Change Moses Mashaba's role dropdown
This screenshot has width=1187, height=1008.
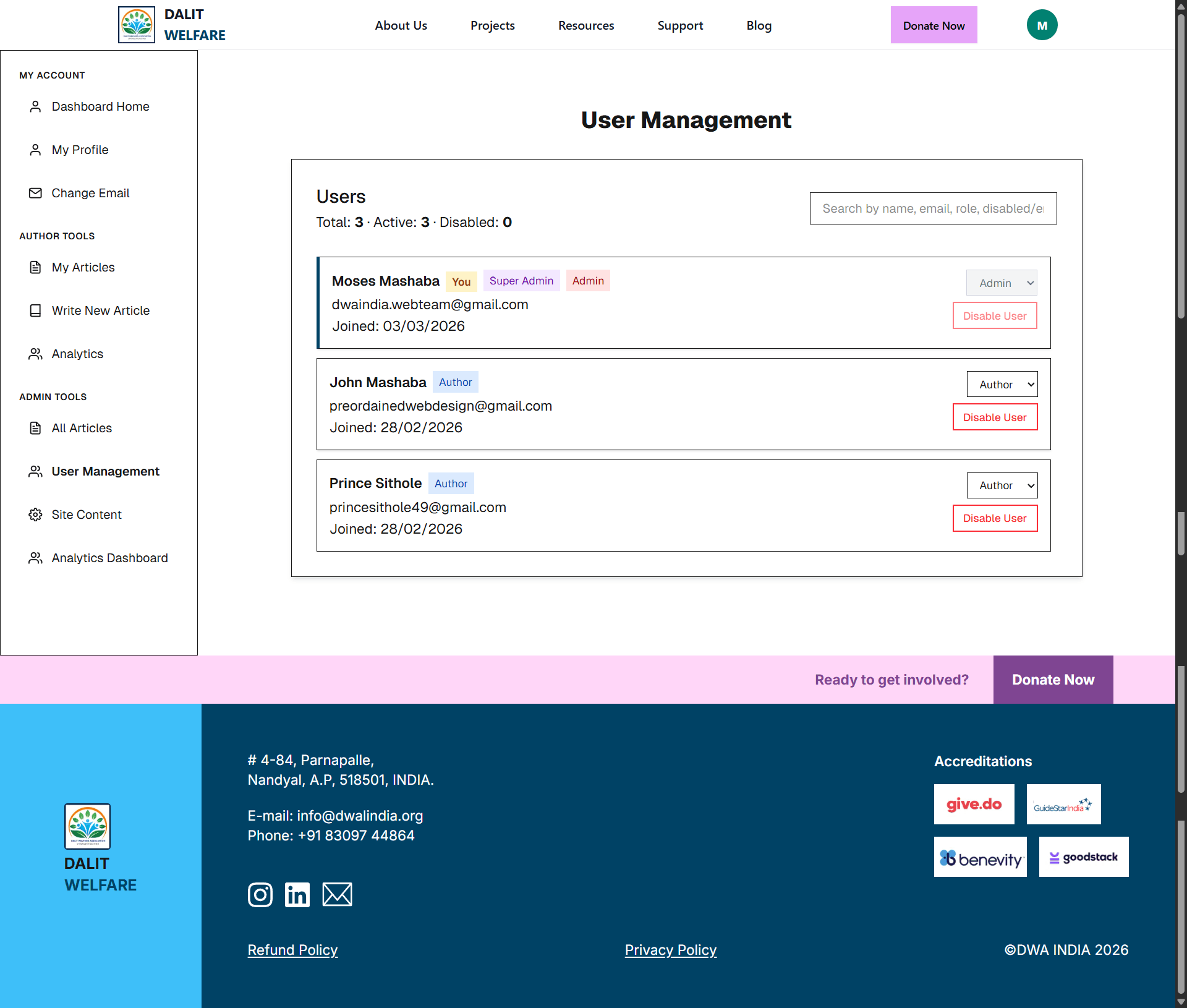1001,283
